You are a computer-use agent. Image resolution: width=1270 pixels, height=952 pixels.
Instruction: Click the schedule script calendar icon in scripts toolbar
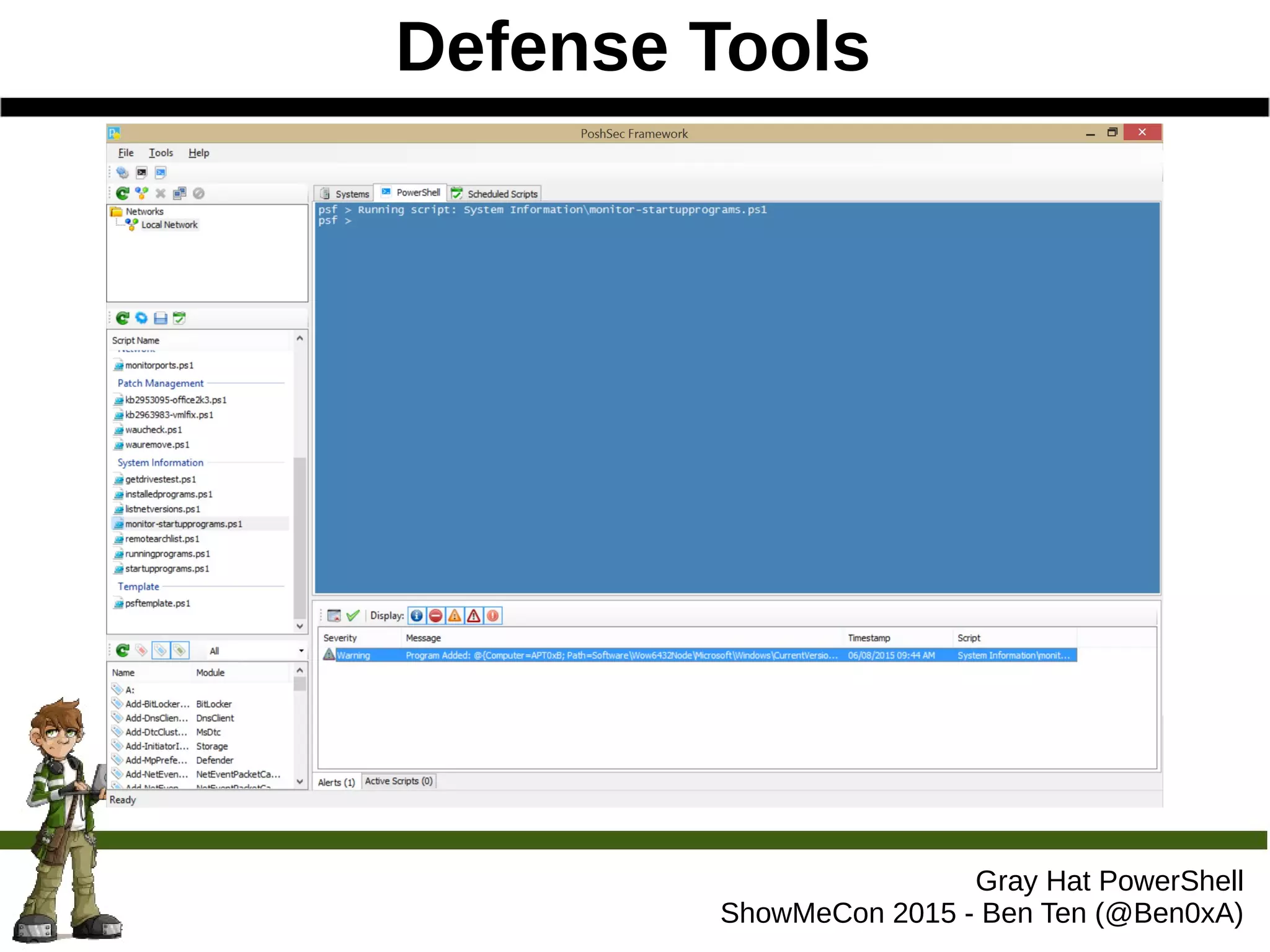coord(179,318)
